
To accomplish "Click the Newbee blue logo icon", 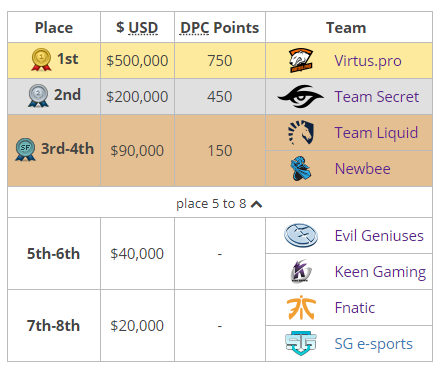I will coord(301,168).
